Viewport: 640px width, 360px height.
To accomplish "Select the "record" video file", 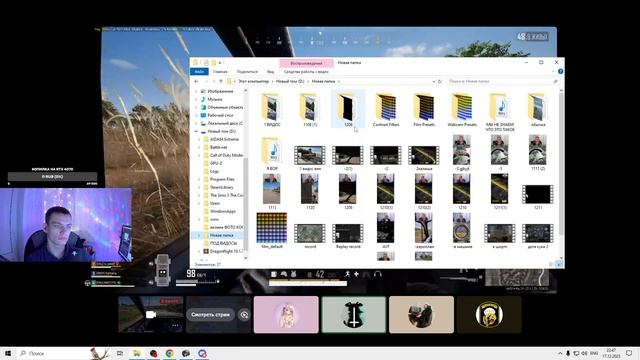I will coord(310,236).
